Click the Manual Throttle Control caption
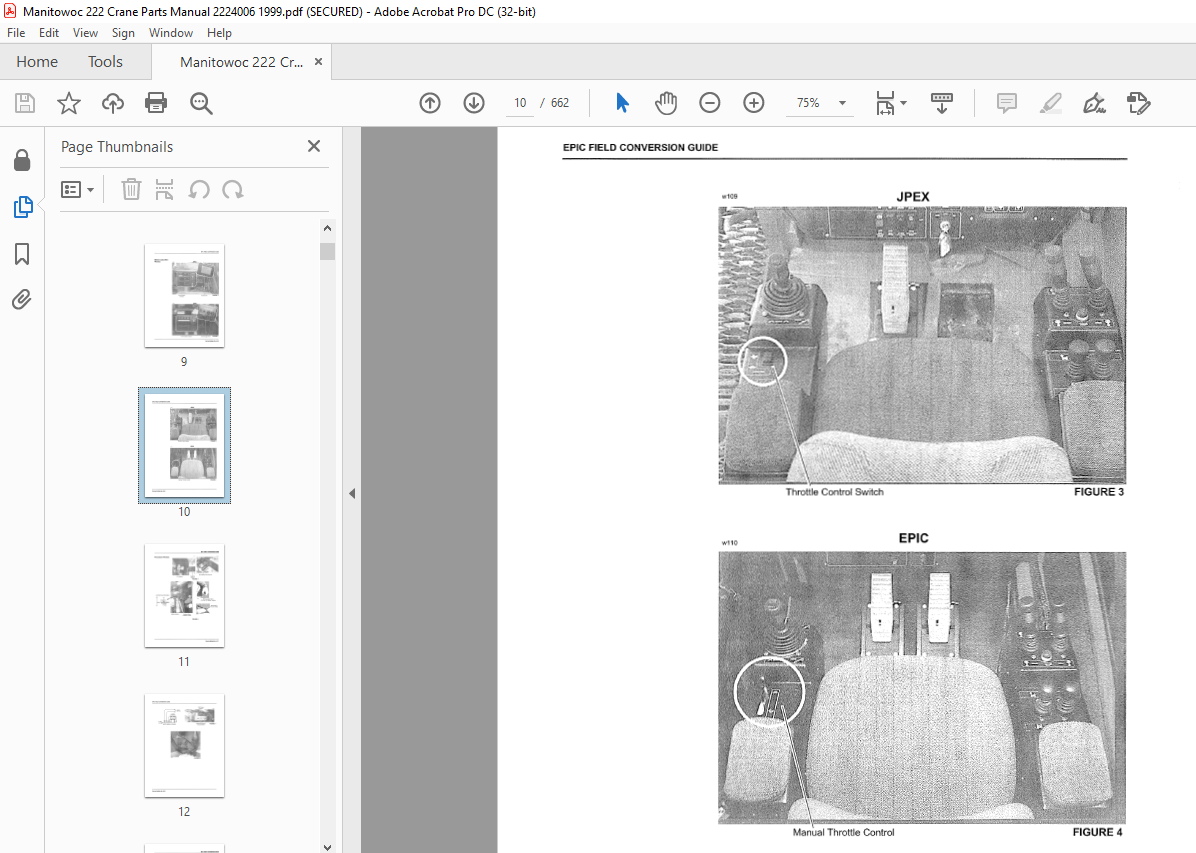The width and height of the screenshot is (1196, 853). pos(843,832)
